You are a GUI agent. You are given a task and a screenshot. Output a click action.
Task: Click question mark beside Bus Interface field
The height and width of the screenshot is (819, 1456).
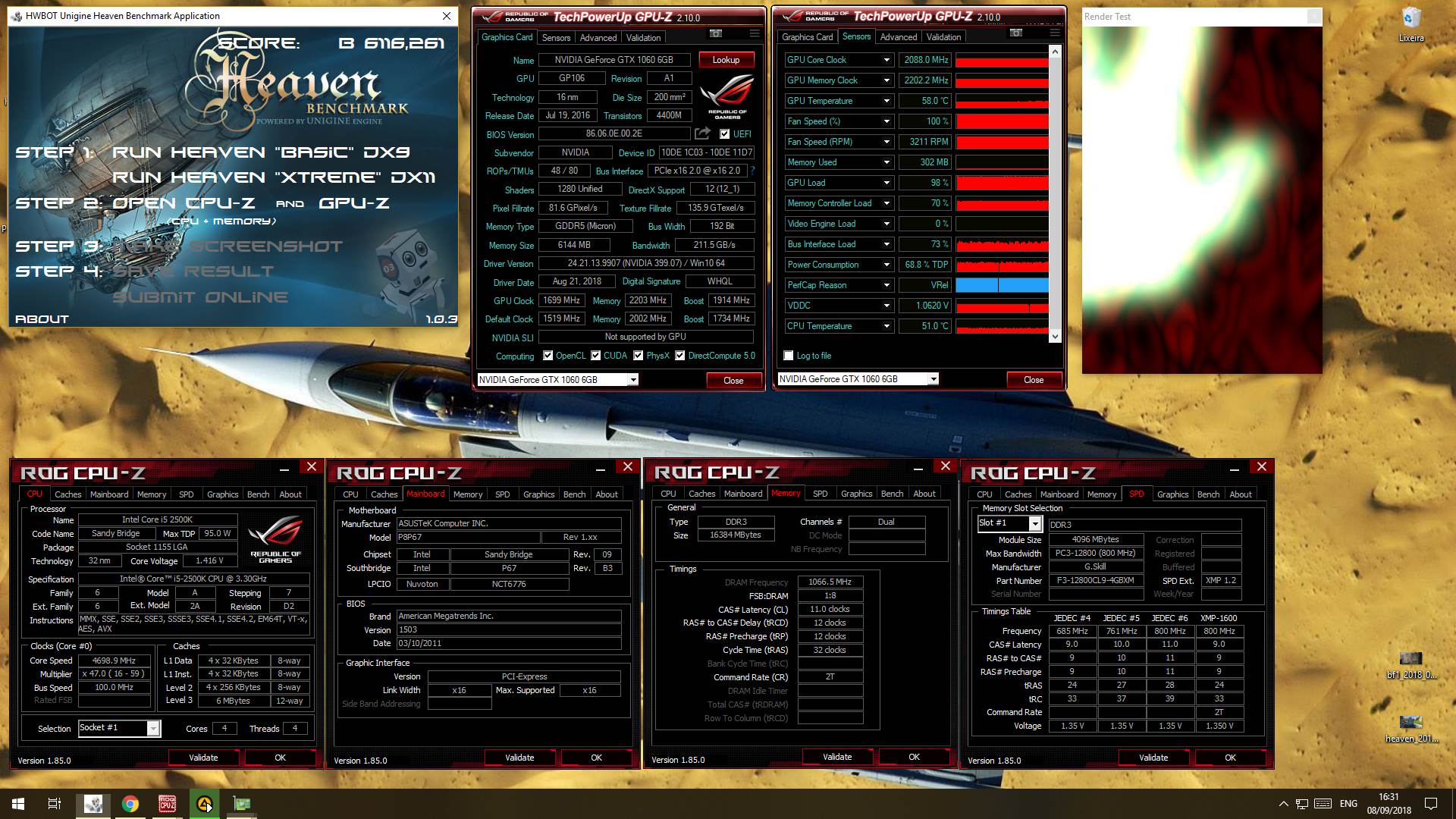(752, 171)
